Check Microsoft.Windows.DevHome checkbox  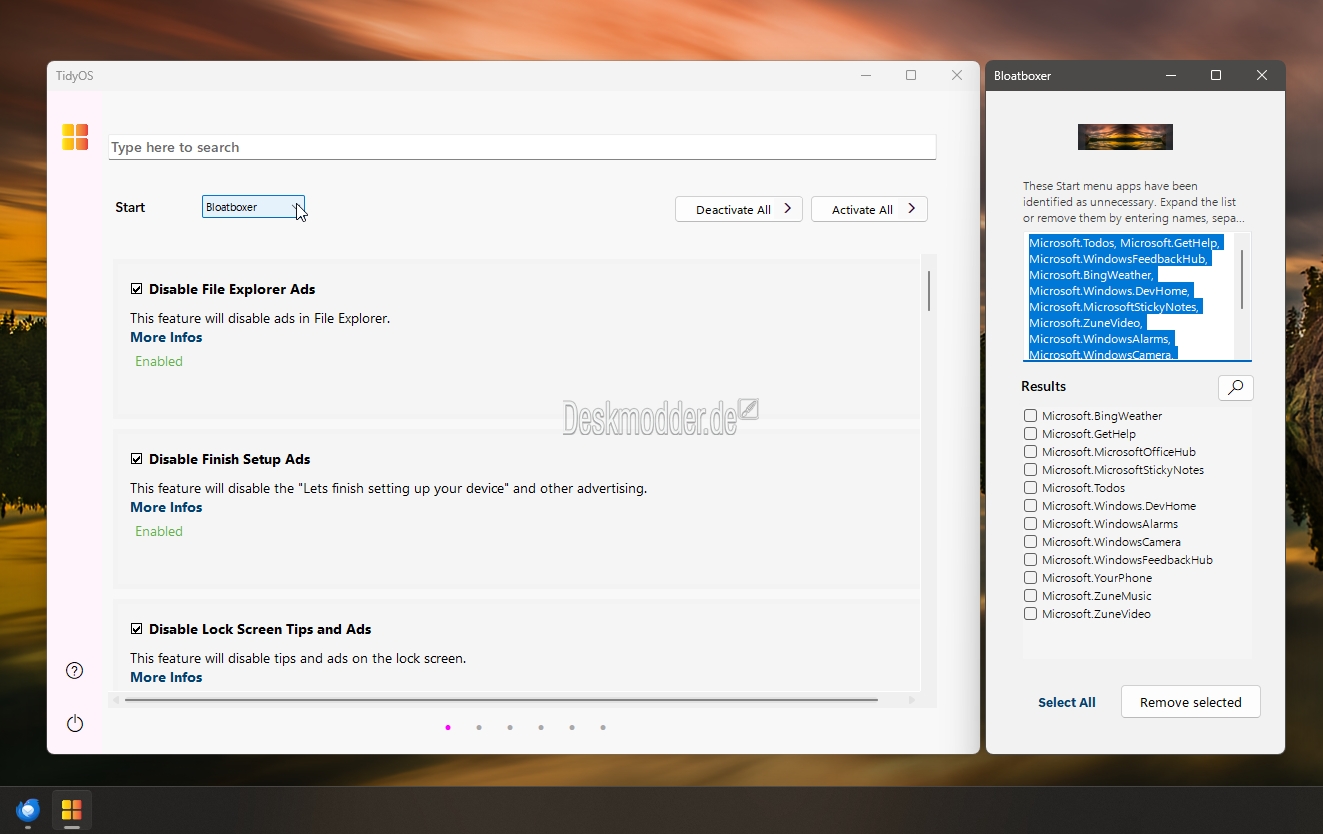tap(1030, 506)
